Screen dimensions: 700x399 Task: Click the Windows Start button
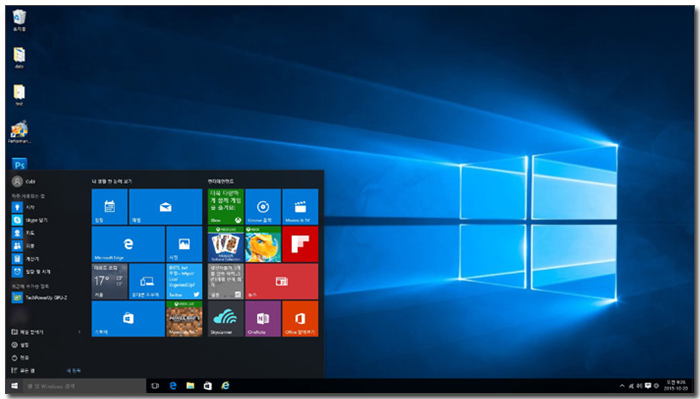pos(14,386)
